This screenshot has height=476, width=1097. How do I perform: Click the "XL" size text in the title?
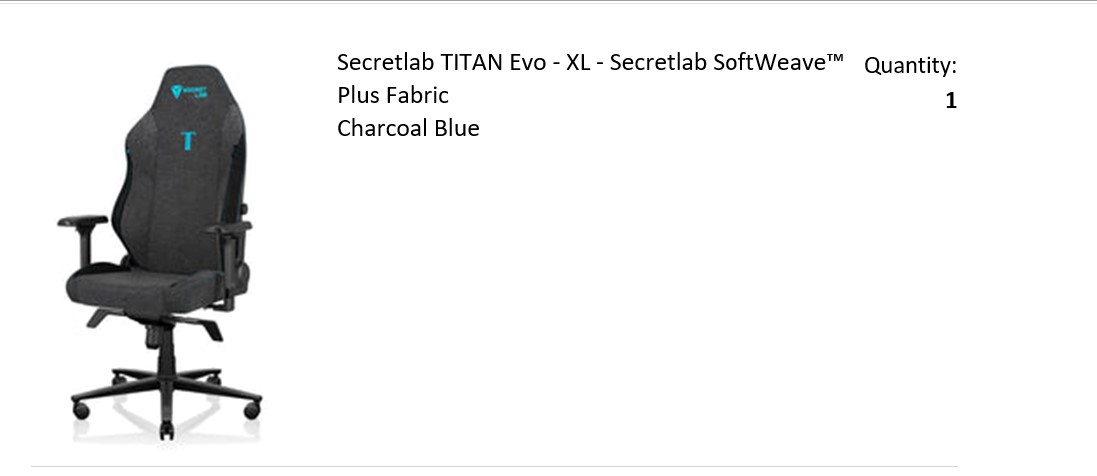point(578,62)
